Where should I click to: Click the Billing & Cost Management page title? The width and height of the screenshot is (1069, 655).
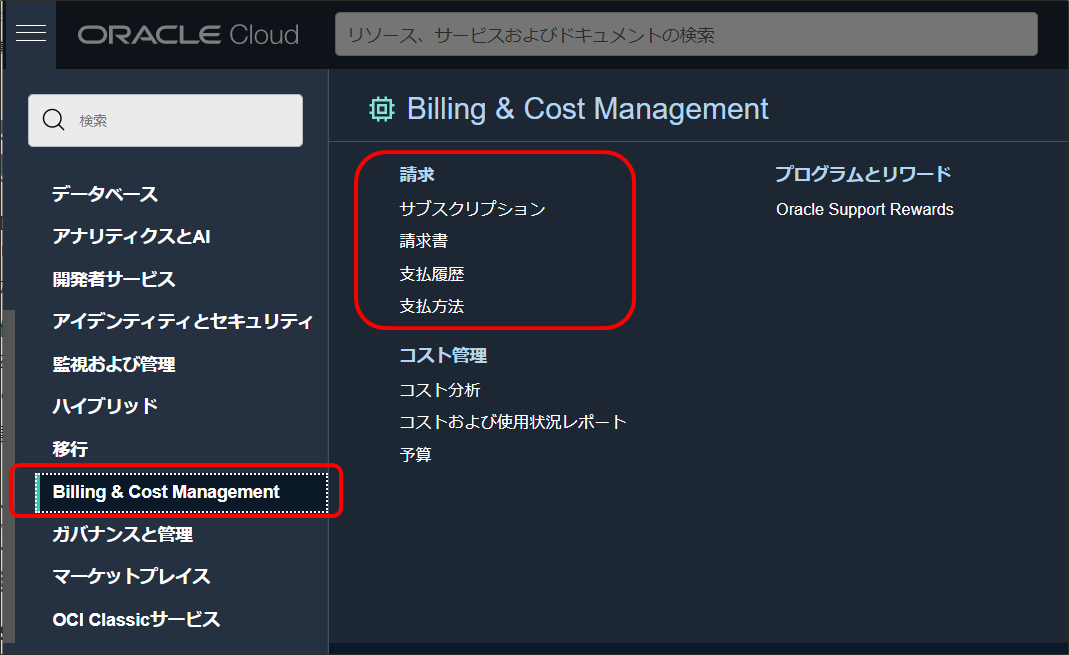tap(588, 109)
